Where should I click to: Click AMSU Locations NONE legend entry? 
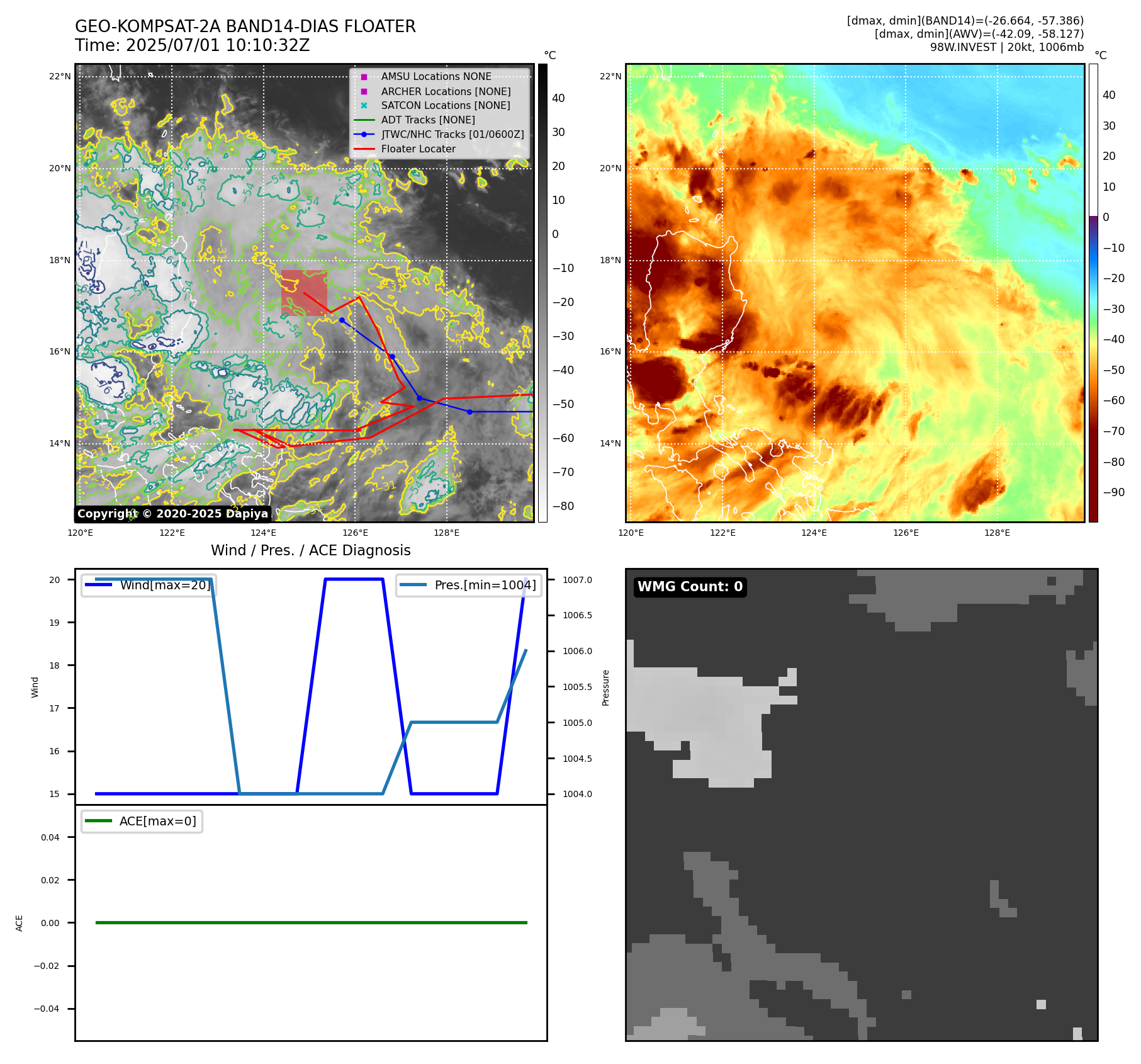(x=436, y=77)
